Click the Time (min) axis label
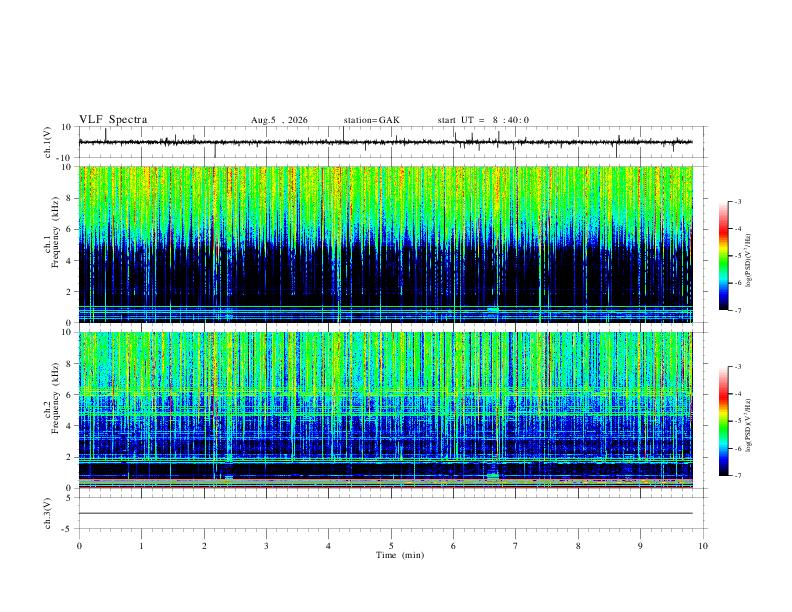Viewport: 792px width, 612px height. click(x=400, y=555)
